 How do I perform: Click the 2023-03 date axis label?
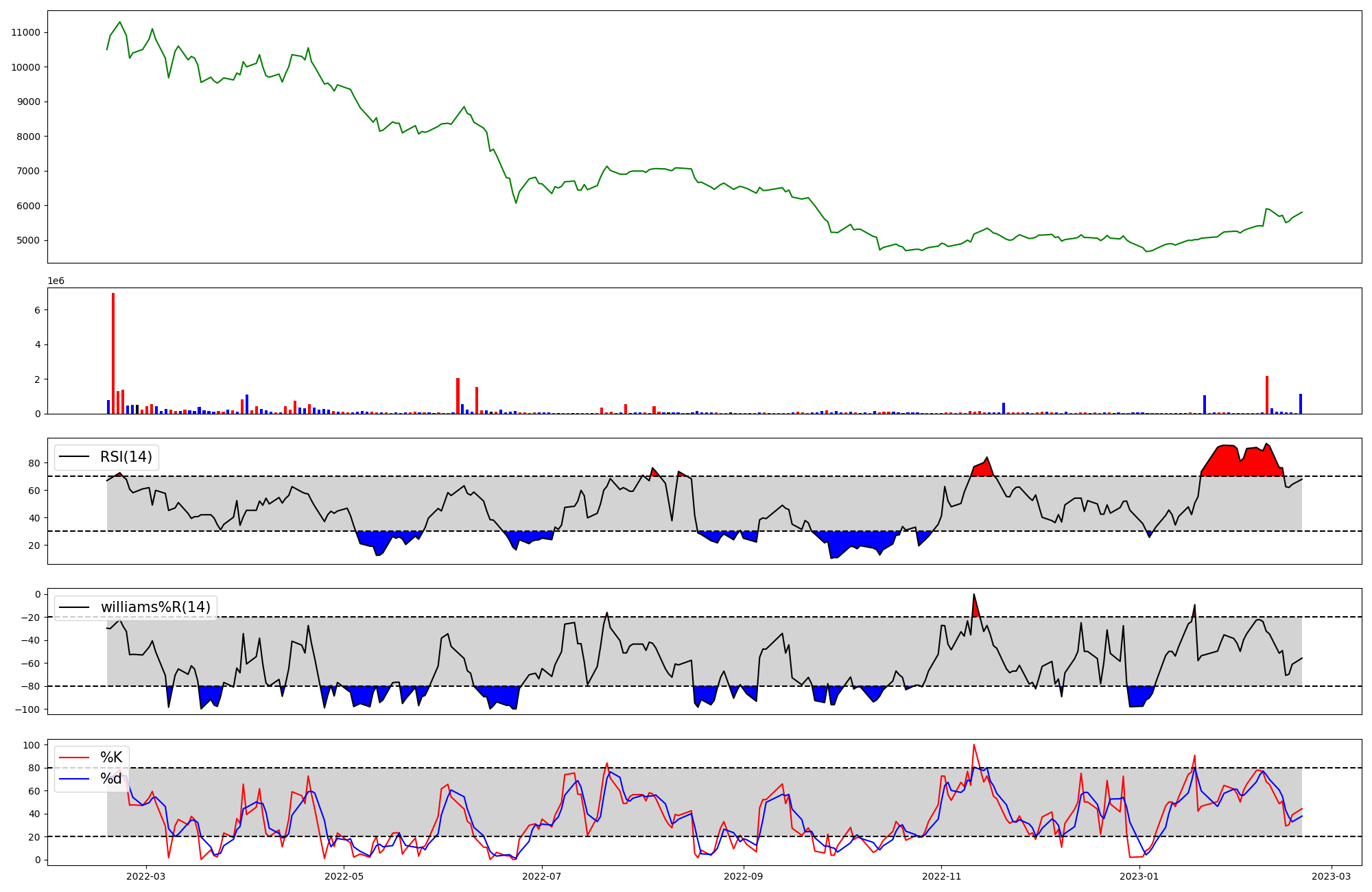[x=1332, y=876]
